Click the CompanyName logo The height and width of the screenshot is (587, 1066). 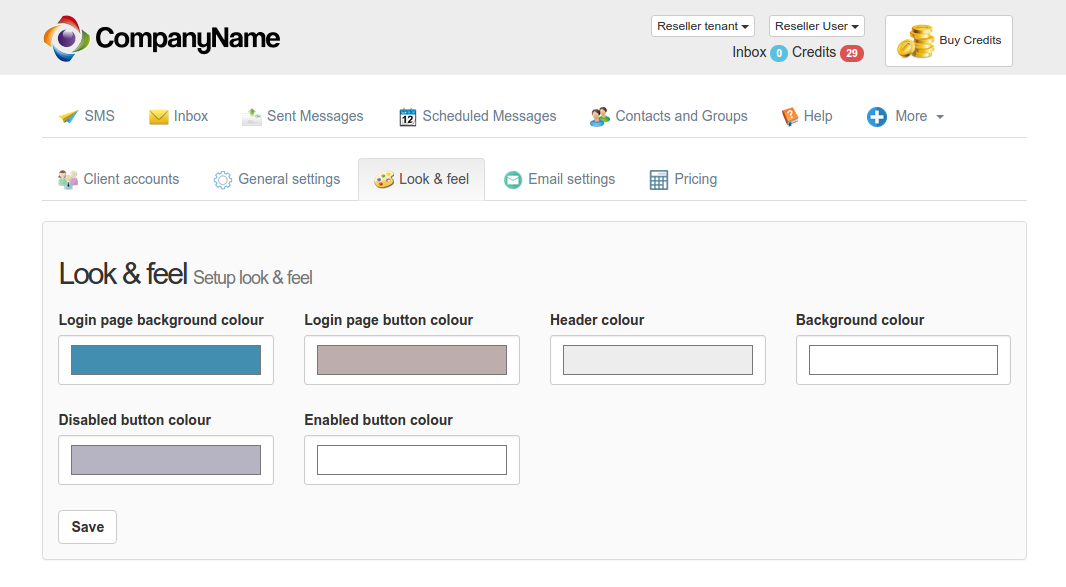point(162,39)
